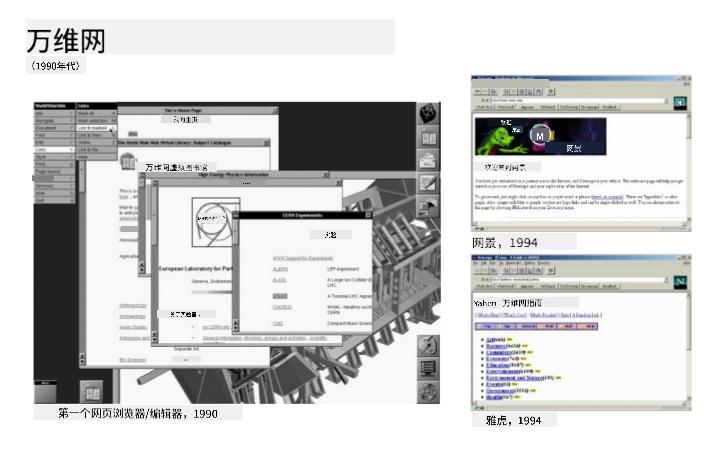Image resolution: width=728 pixels, height=455 pixels.
Task: Follow the ALEPH link in CERN Experiments
Action: pyautogui.click(x=281, y=269)
